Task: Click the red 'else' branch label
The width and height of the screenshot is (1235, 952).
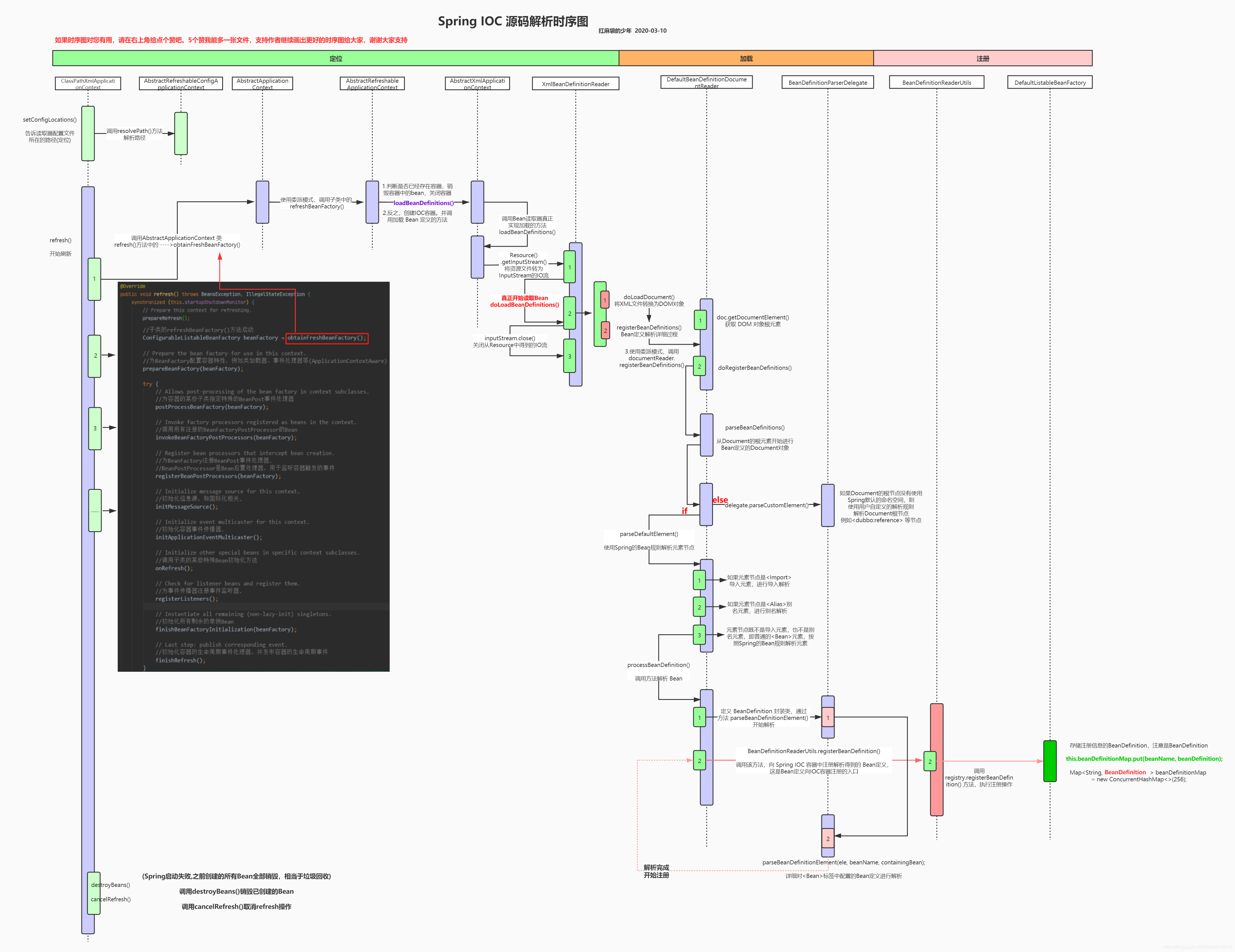Action: tap(720, 500)
